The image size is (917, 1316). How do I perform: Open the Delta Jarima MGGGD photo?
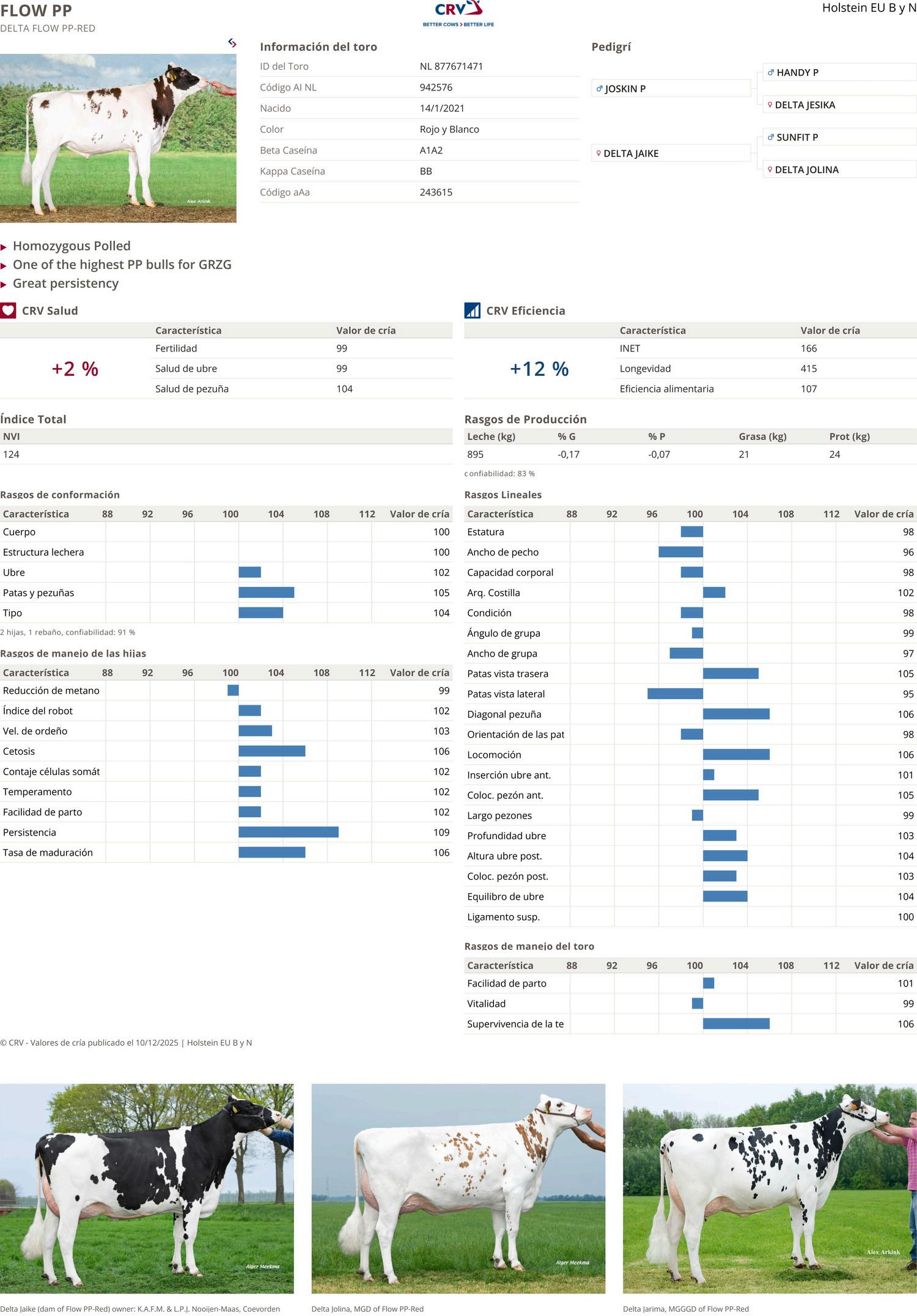(x=770, y=1190)
